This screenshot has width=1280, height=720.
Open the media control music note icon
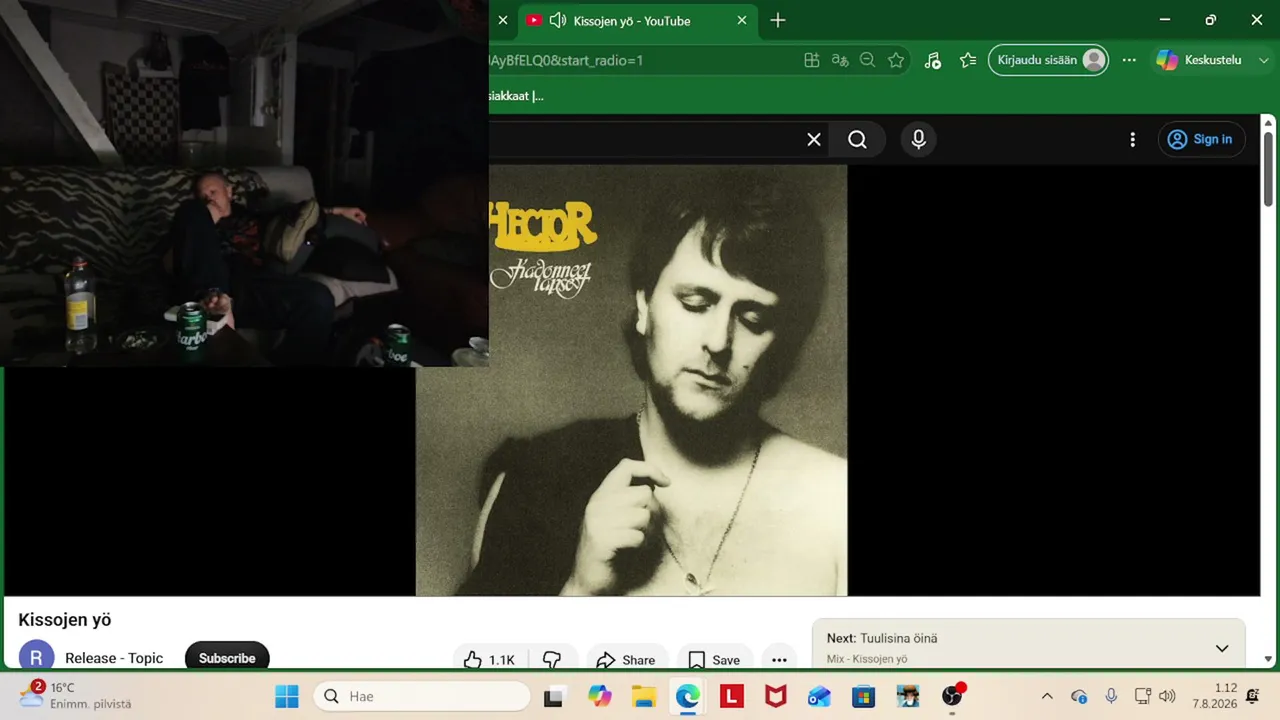click(x=932, y=60)
